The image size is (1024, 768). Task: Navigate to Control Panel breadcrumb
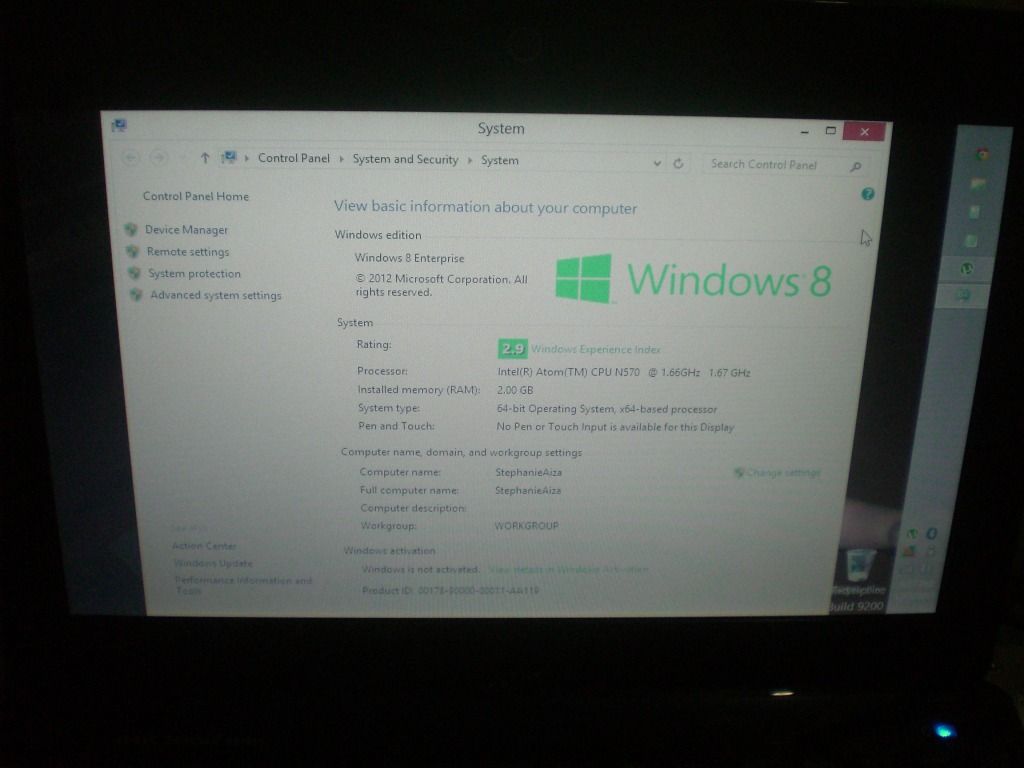click(294, 158)
